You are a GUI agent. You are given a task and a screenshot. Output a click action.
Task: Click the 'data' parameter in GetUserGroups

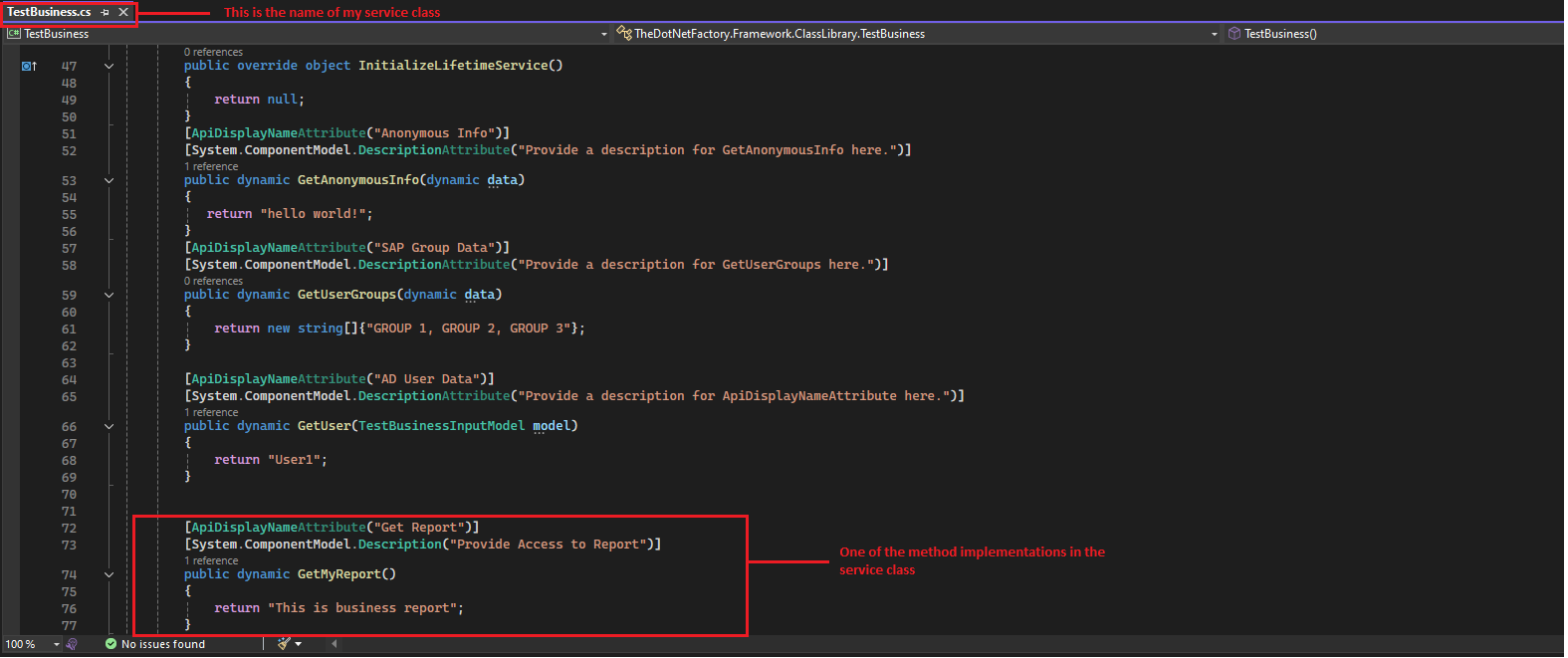[x=480, y=295]
